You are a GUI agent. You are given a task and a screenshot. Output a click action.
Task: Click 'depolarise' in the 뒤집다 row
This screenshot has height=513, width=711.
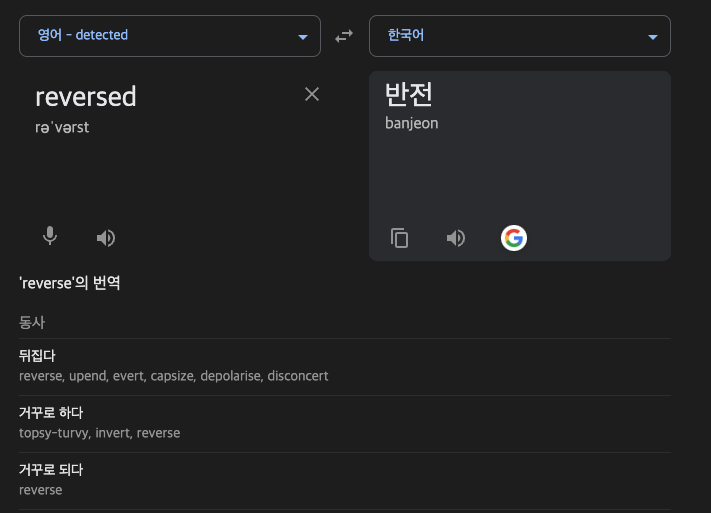(x=231, y=376)
